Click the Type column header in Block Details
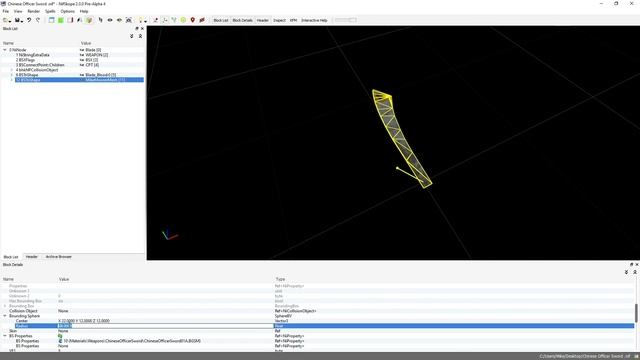Image resolution: width=640 pixels, height=360 pixels. coord(280,279)
